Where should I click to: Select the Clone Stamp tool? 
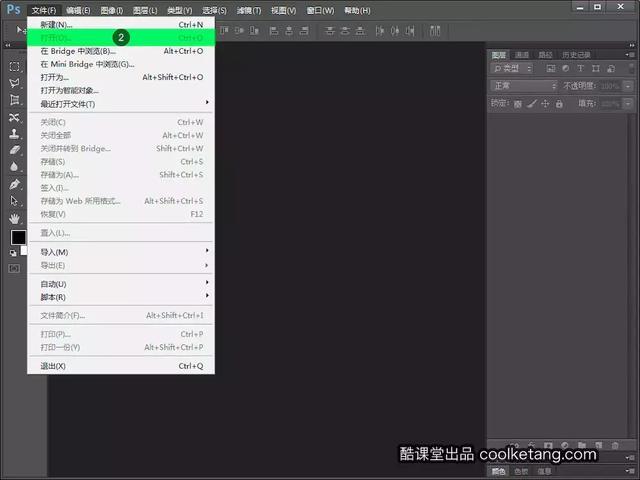(15, 134)
